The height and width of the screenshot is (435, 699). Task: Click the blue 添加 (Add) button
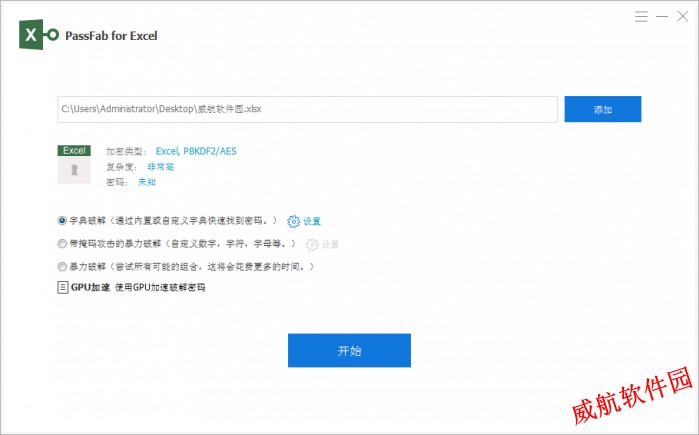pos(603,109)
